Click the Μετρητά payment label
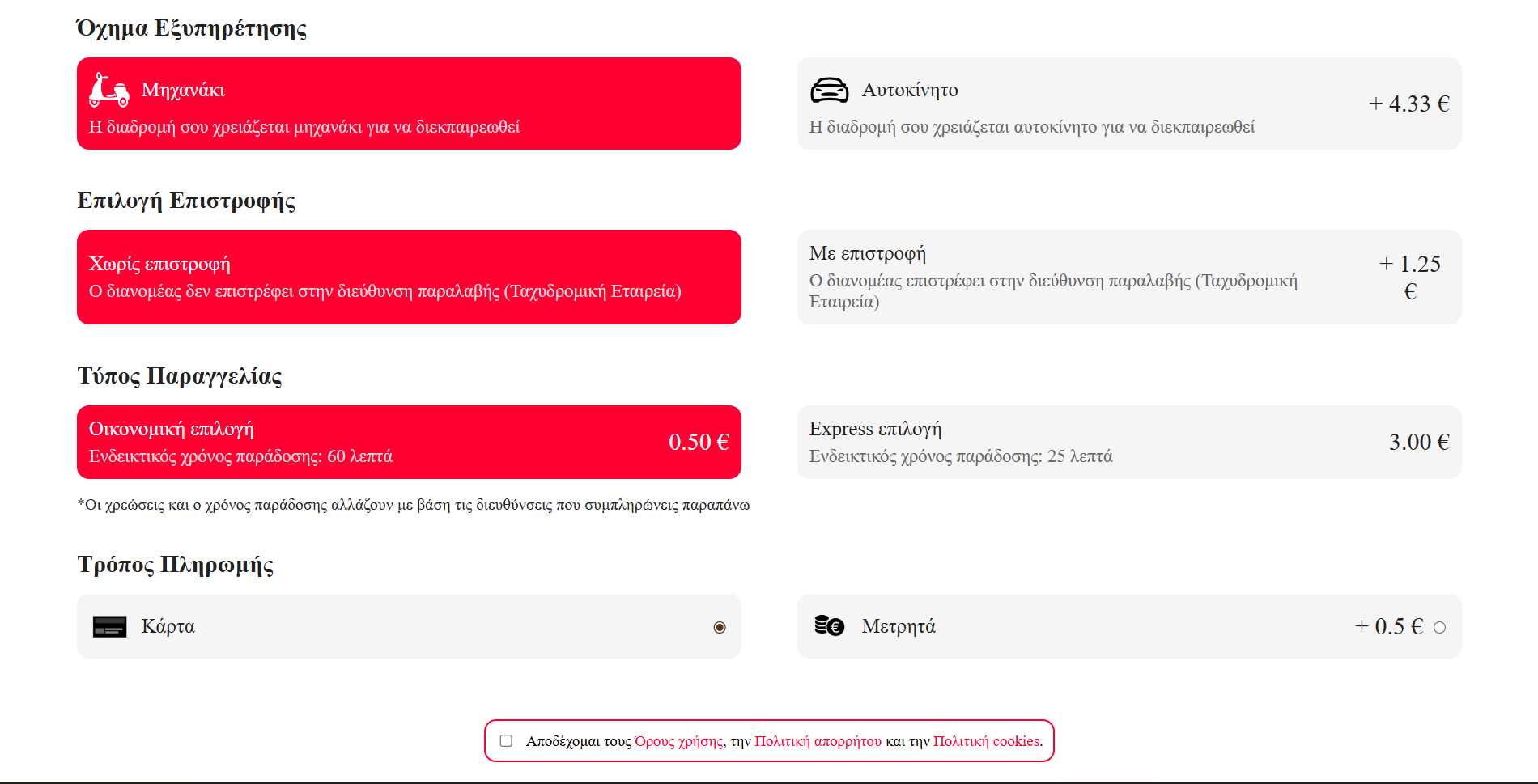Viewport: 1538px width, 784px height. pyautogui.click(x=899, y=626)
